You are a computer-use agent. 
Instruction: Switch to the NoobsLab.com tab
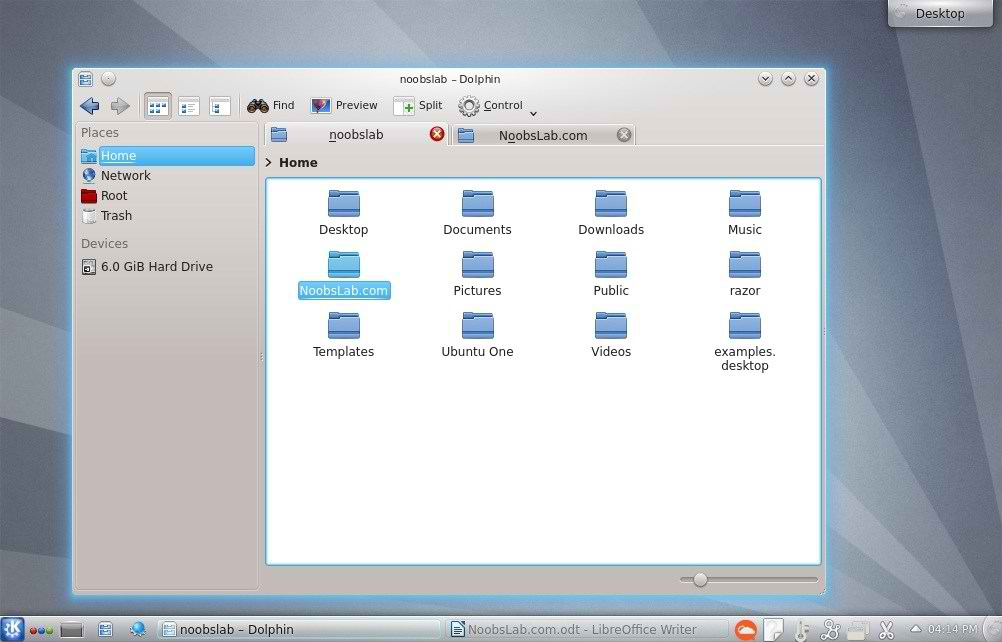(x=543, y=135)
